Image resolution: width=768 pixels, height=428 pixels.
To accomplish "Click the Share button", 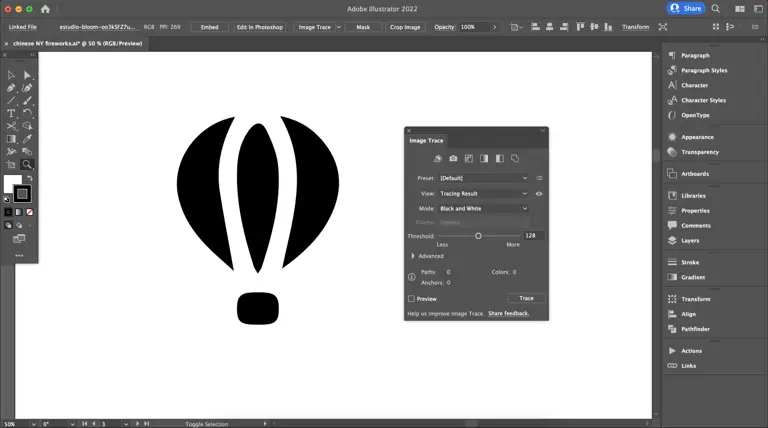I will [x=686, y=8].
